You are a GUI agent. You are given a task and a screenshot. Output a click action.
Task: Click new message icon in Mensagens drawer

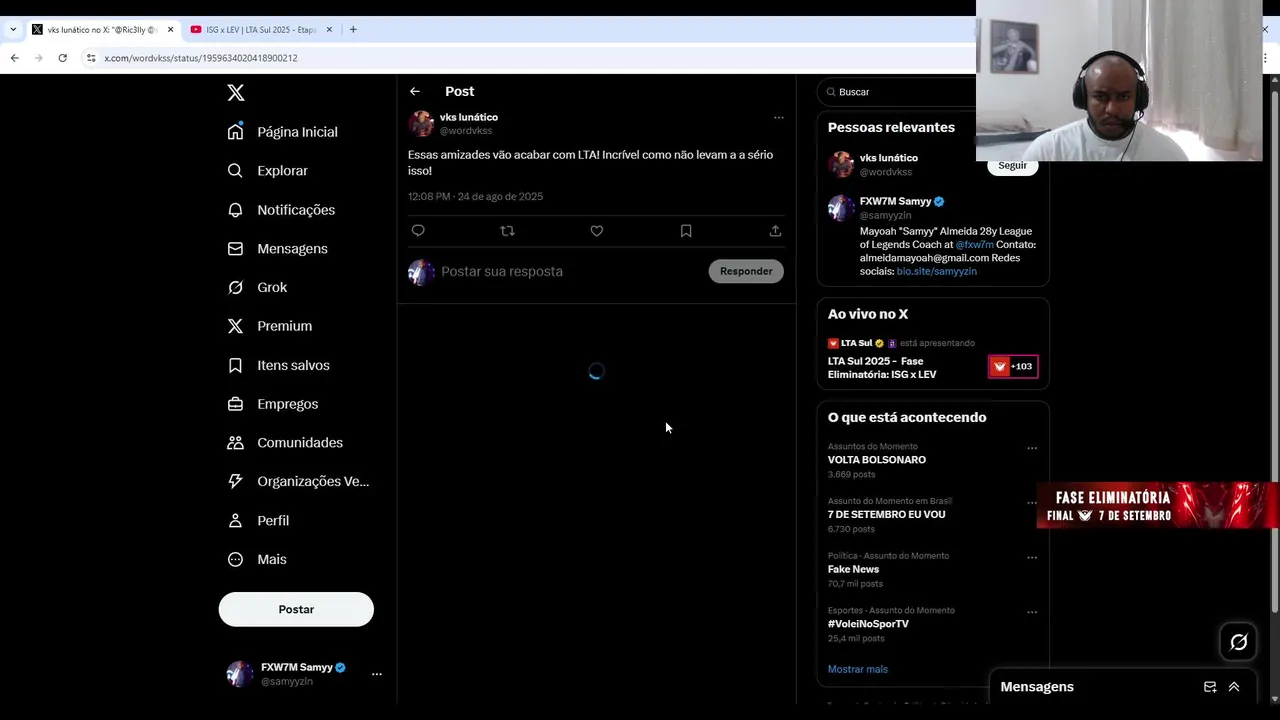pos(1210,687)
